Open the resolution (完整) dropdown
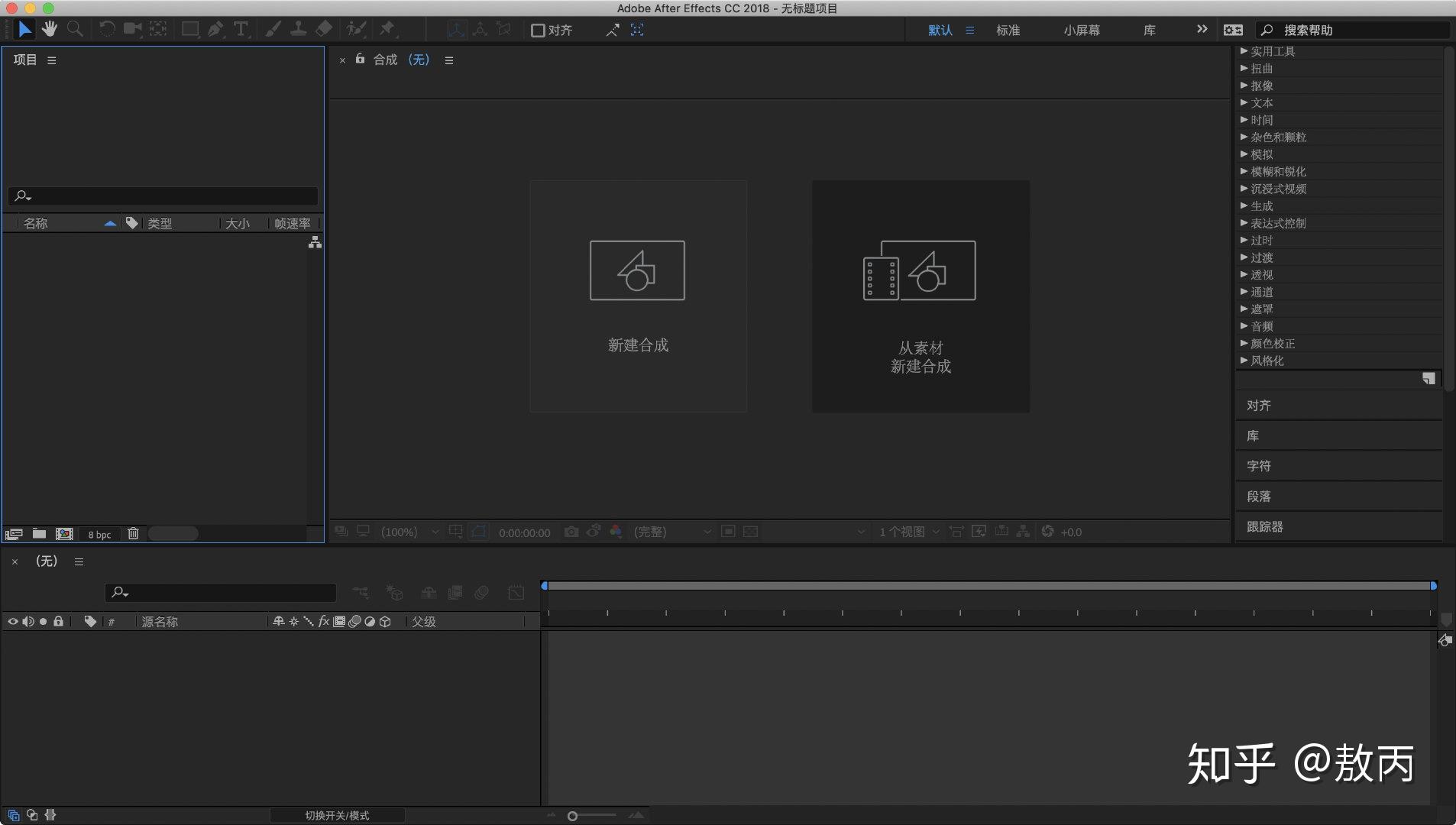The width and height of the screenshot is (1456, 825). pos(672,532)
